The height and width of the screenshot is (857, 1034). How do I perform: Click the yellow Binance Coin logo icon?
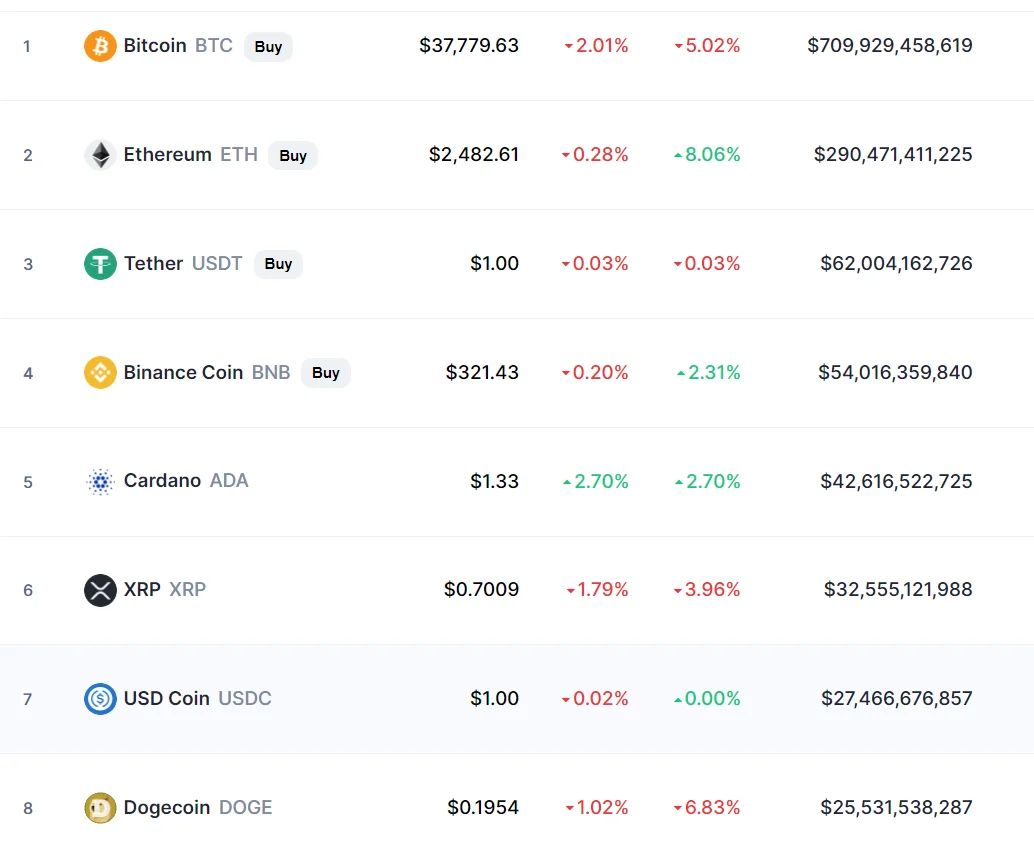pyautogui.click(x=100, y=372)
